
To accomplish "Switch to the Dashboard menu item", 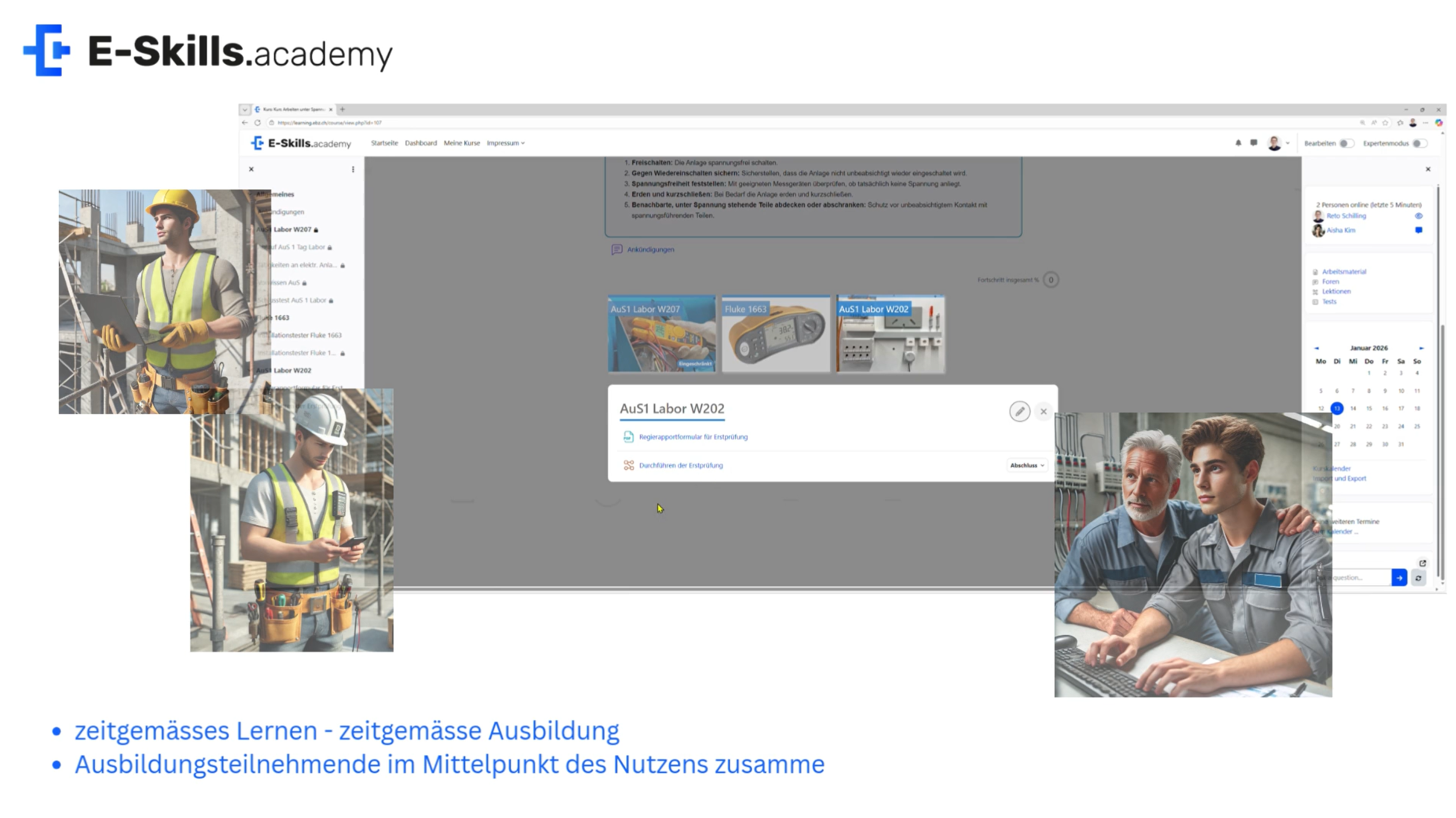I will (421, 143).
